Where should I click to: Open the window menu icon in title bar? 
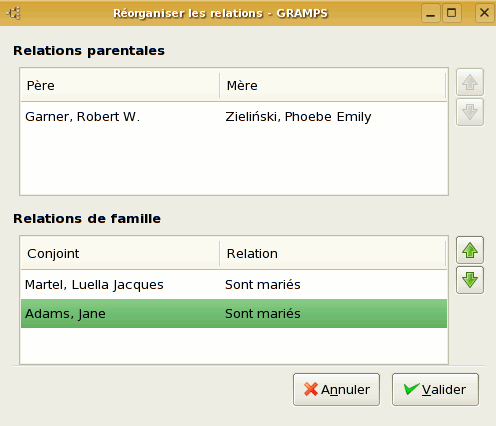coord(13,13)
